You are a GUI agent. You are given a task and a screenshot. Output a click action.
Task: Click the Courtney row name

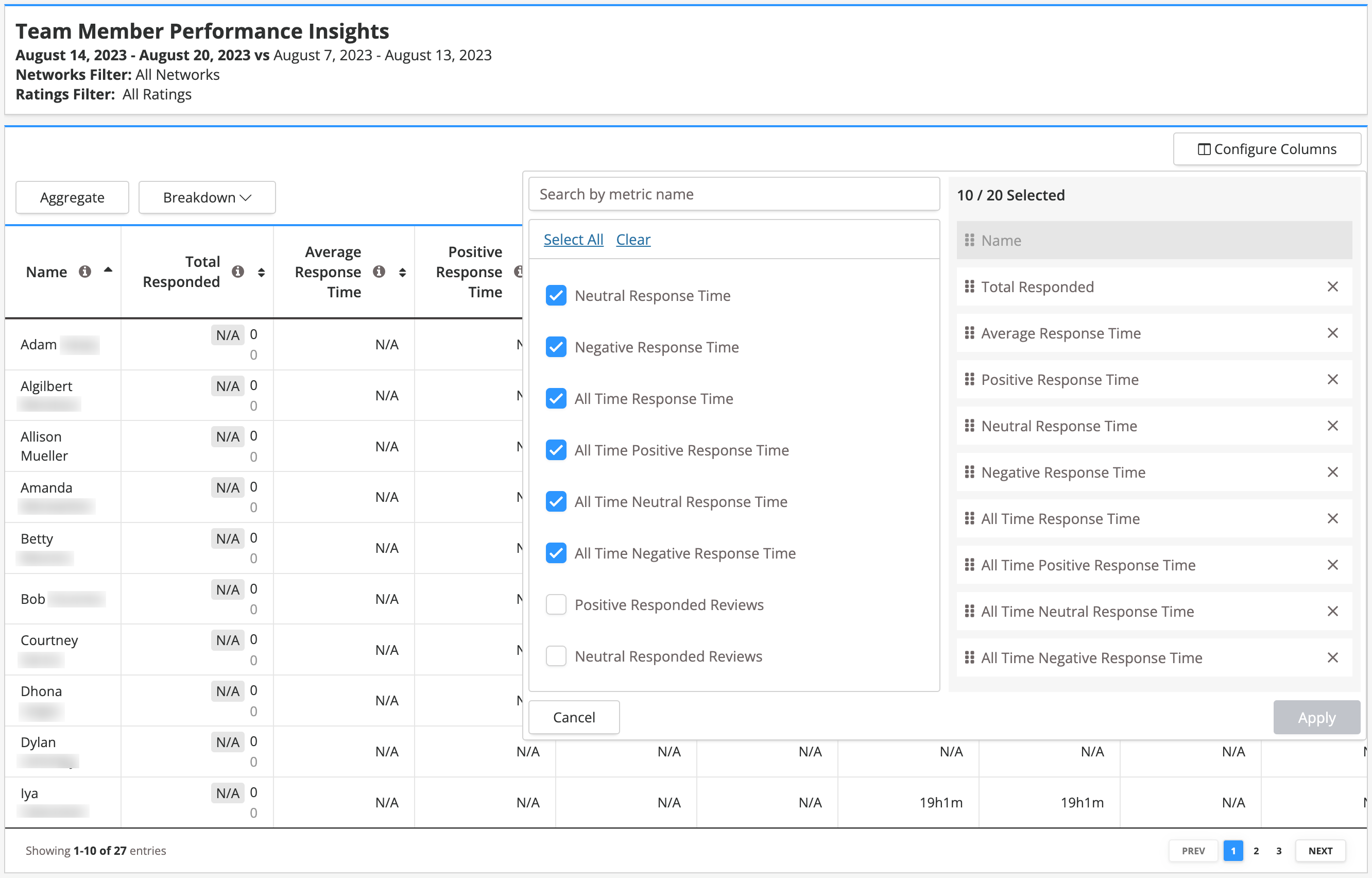[x=49, y=640]
